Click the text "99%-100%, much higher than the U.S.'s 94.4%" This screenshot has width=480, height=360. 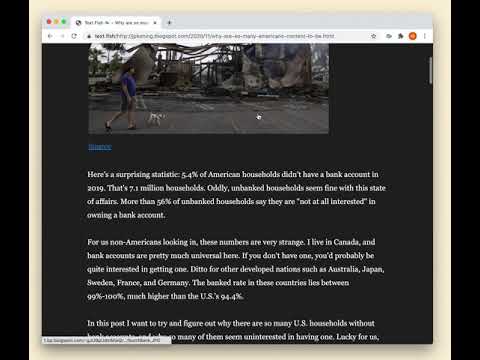pyautogui.click(x=165, y=296)
